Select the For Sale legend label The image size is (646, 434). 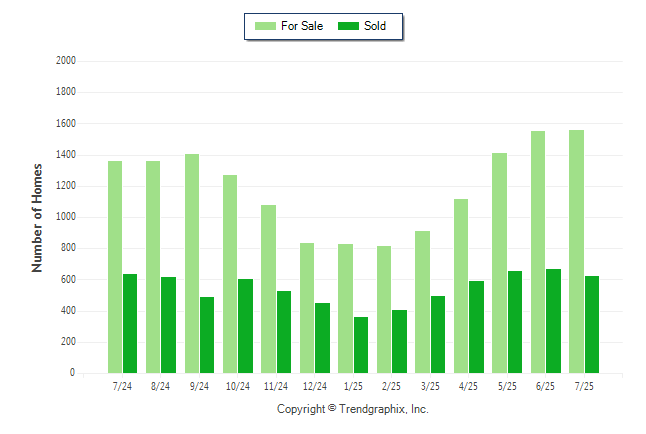coord(302,26)
